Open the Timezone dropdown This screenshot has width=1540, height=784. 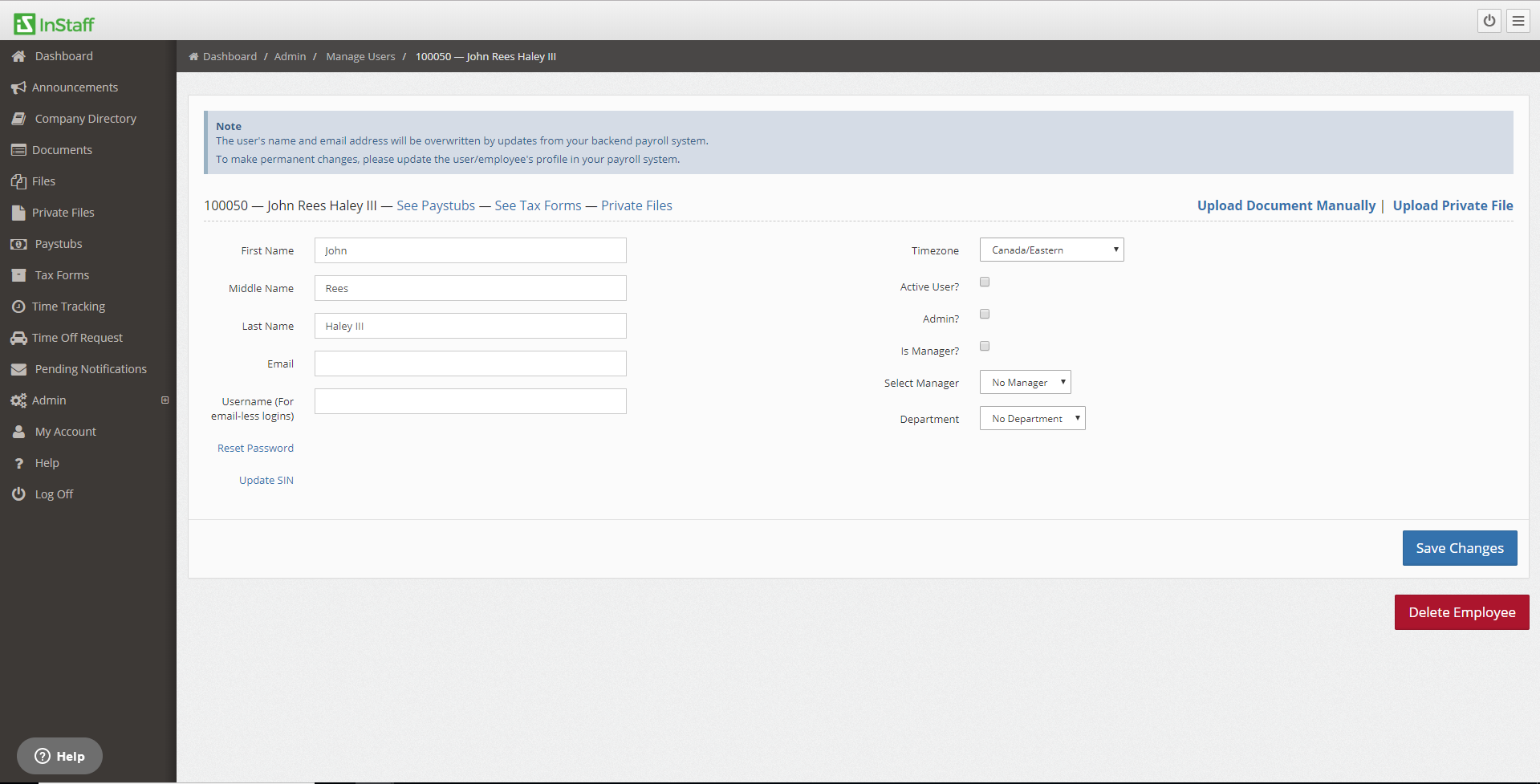click(x=1050, y=250)
